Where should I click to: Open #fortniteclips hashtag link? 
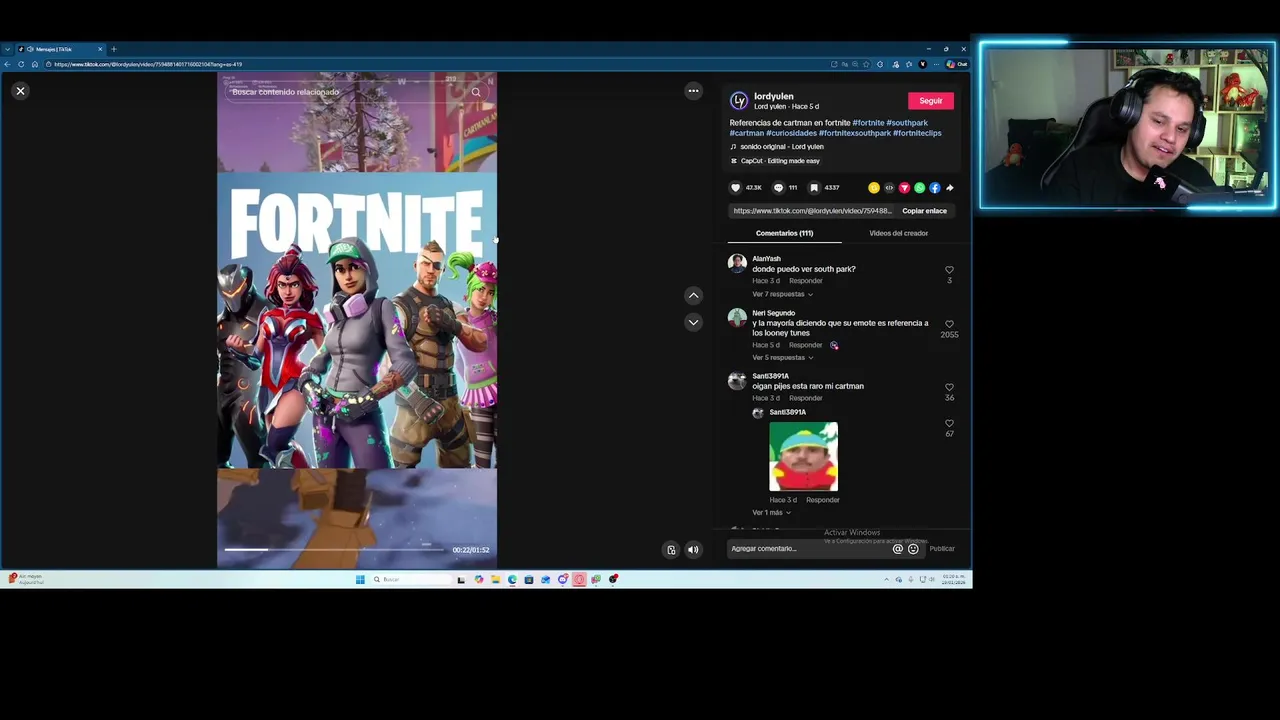point(917,133)
